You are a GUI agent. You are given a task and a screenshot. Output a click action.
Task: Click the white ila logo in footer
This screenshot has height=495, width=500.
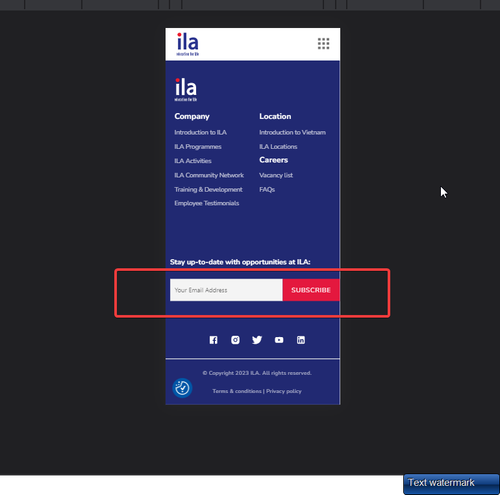pos(186,90)
